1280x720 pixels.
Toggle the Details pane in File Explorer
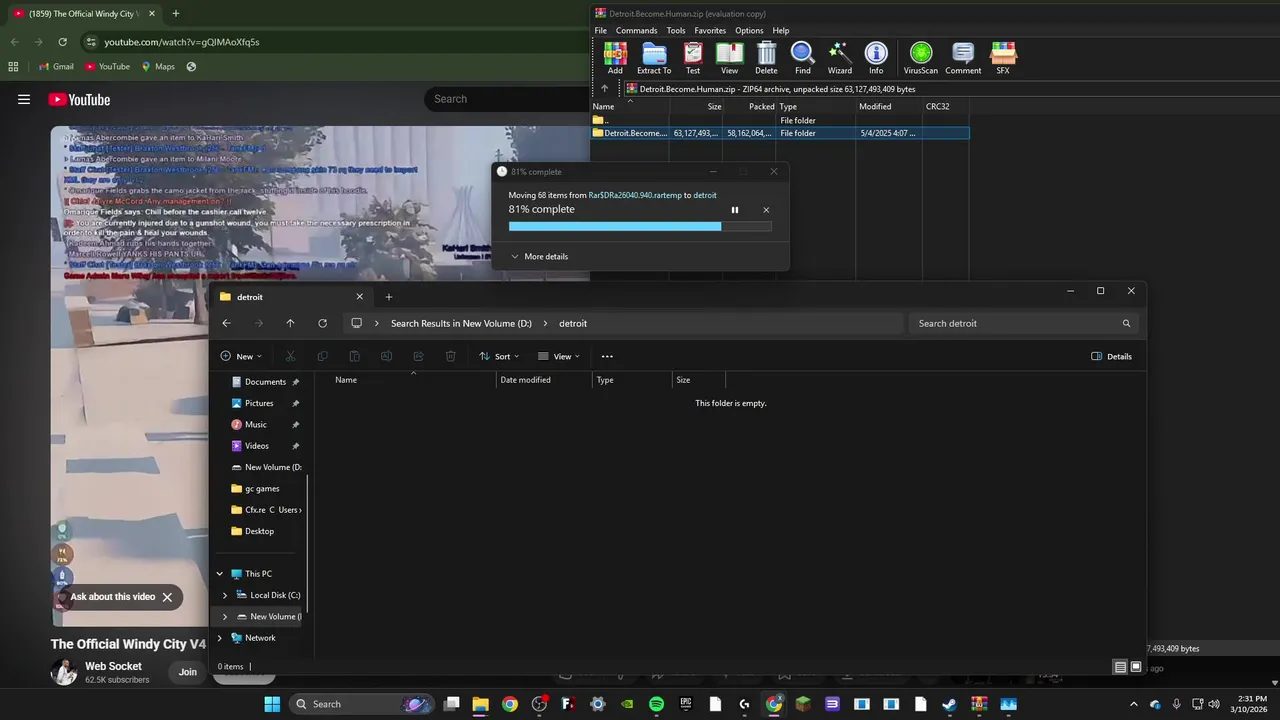tap(1112, 356)
